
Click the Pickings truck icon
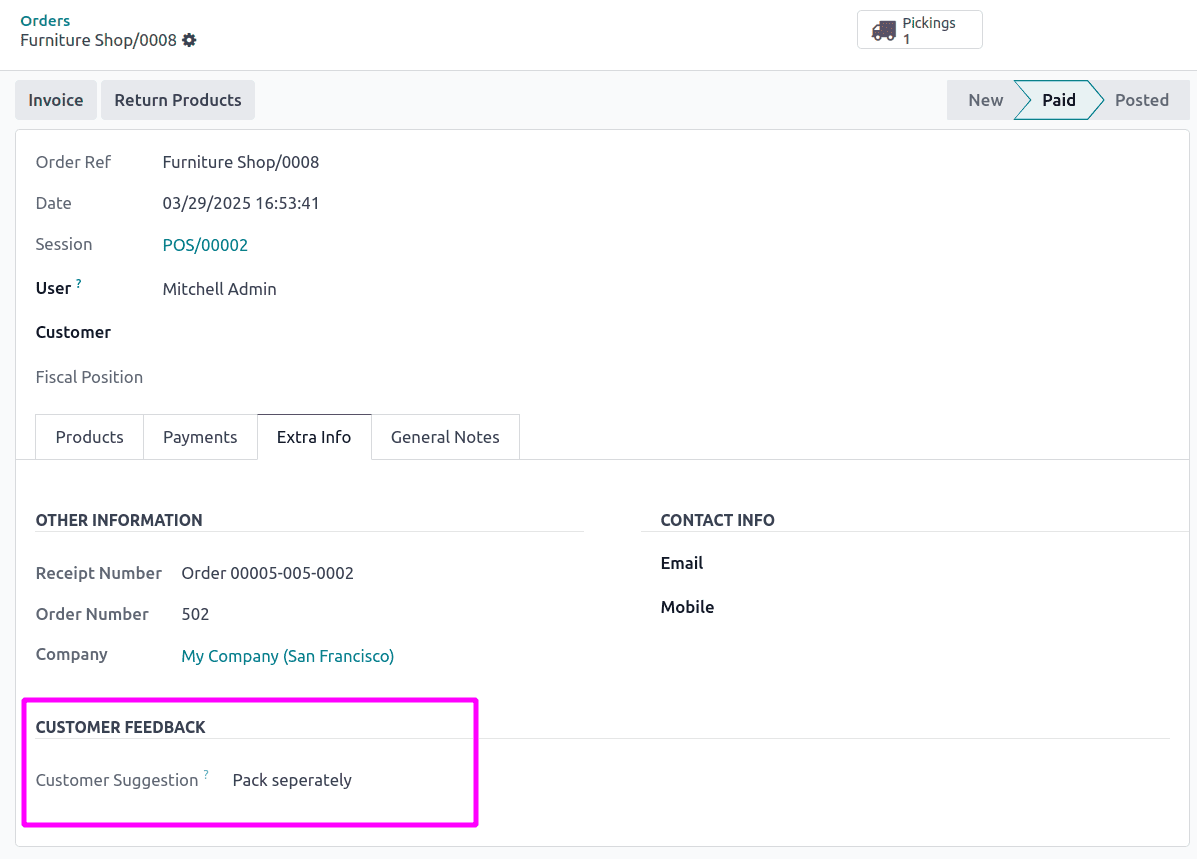[883, 31]
